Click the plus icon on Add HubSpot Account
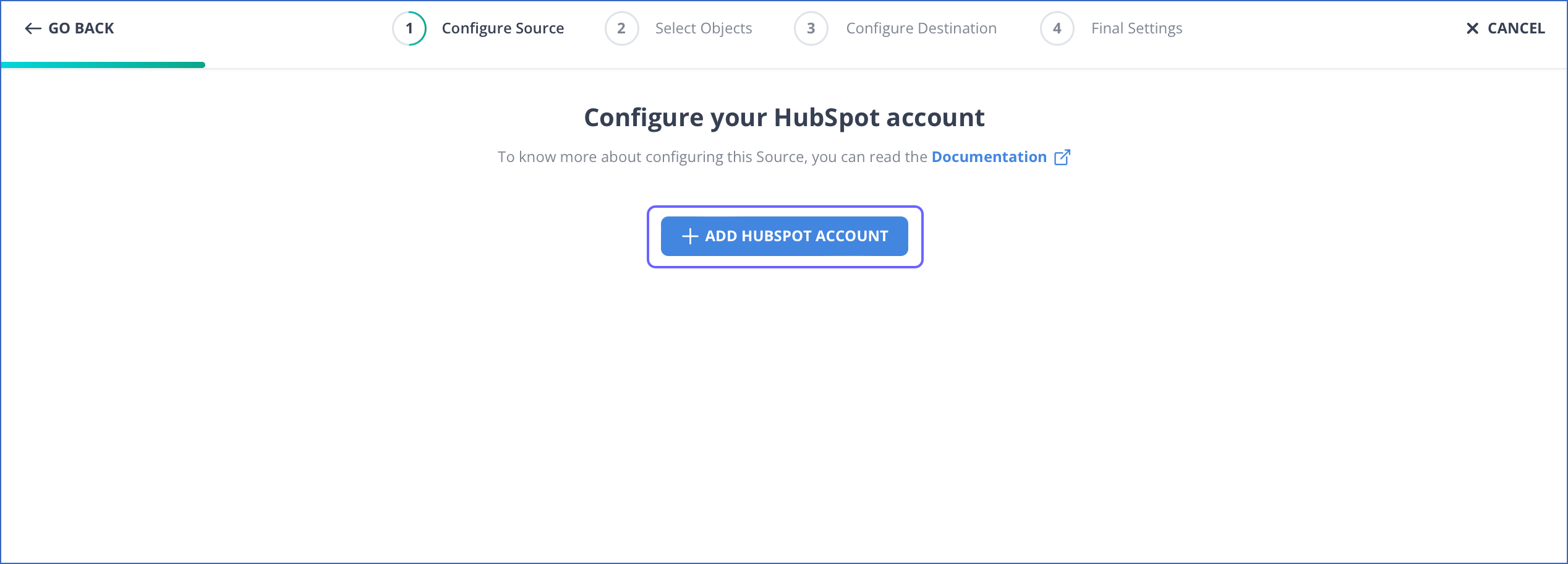The height and width of the screenshot is (564, 1568). pyautogui.click(x=690, y=236)
